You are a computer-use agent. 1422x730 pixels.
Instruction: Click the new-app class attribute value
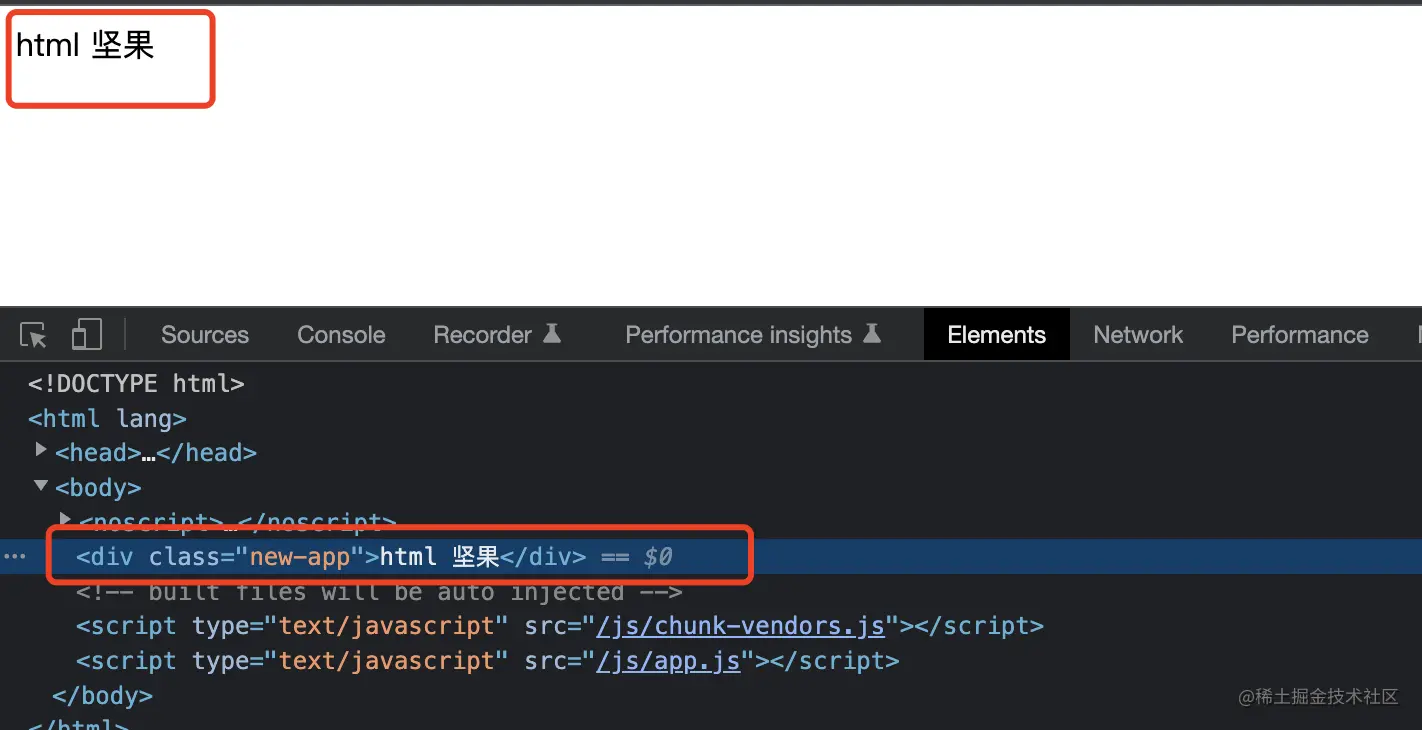pyautogui.click(x=300, y=556)
